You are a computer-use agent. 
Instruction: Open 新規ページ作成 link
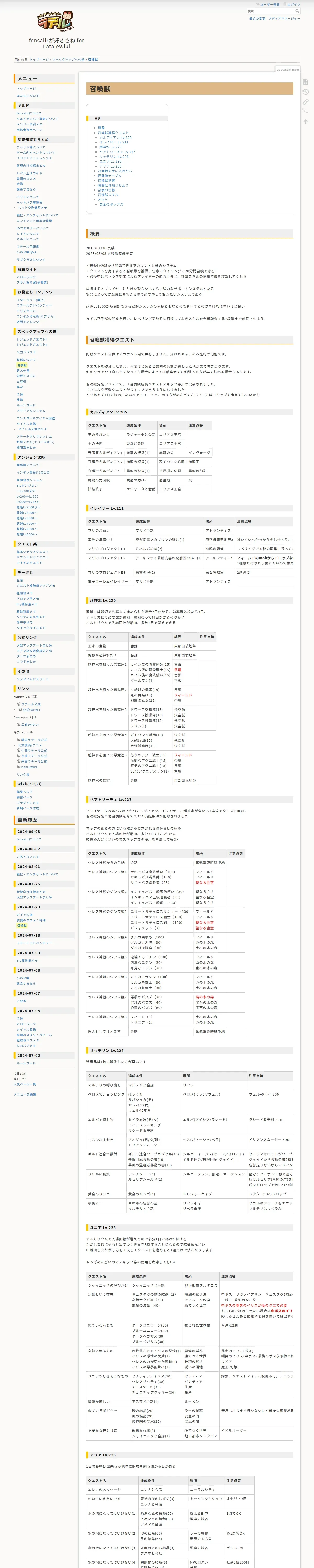(27, 808)
